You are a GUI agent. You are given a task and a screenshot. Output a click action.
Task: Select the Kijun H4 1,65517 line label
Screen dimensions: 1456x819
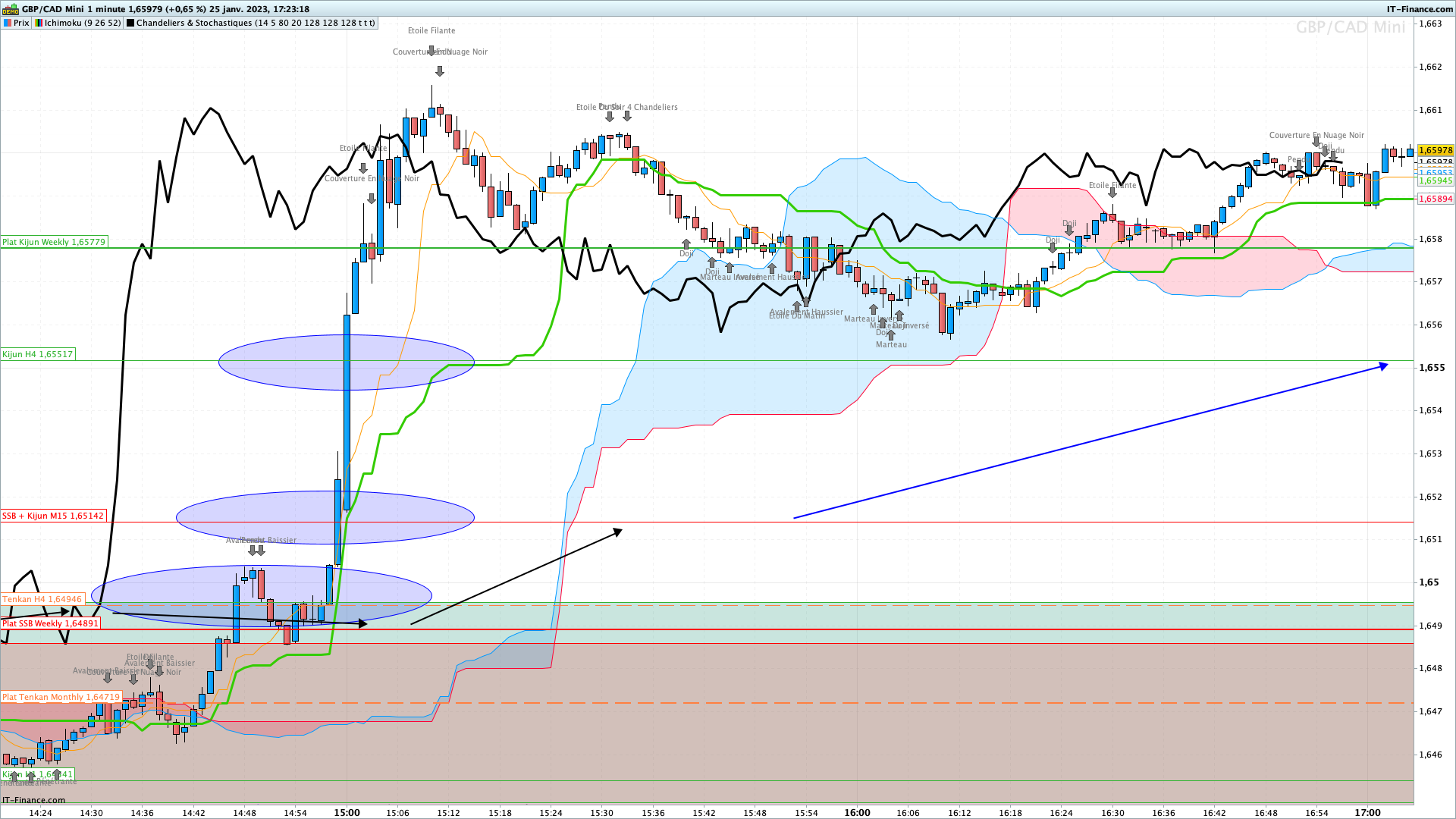(x=38, y=354)
